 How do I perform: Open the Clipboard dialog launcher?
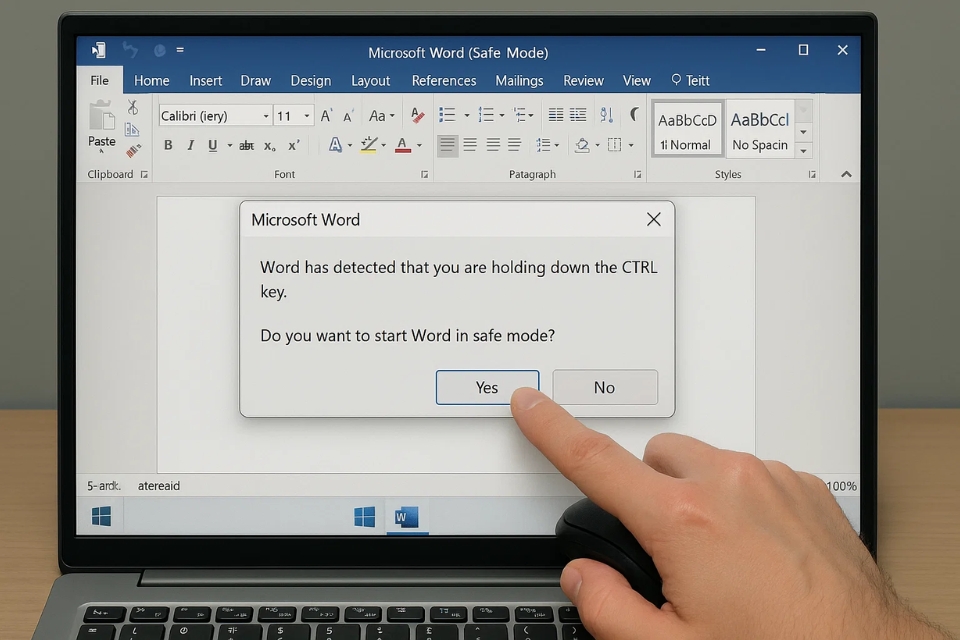(145, 174)
